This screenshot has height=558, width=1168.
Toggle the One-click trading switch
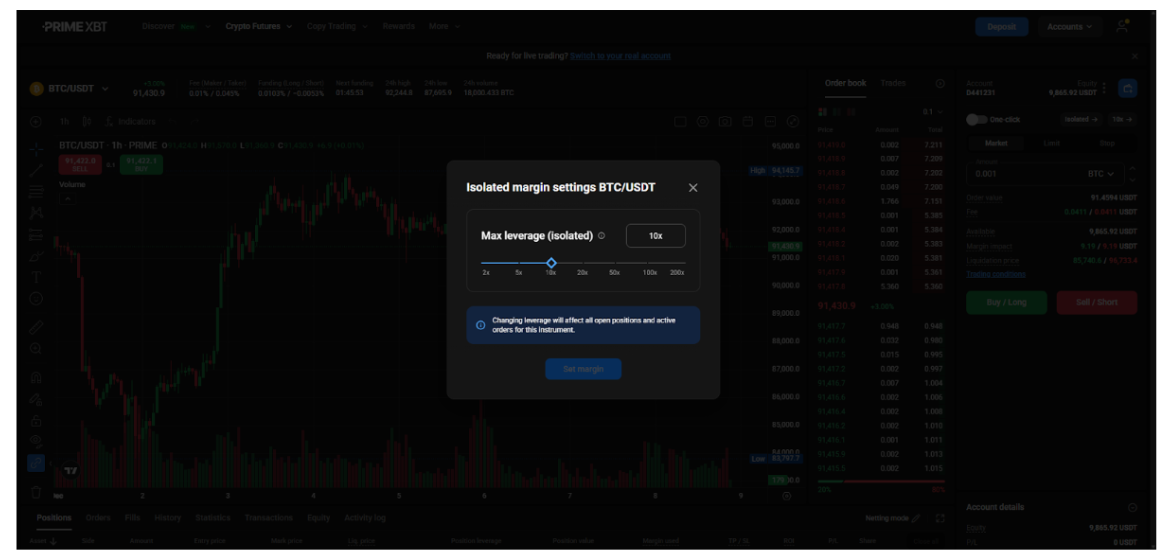coord(976,119)
